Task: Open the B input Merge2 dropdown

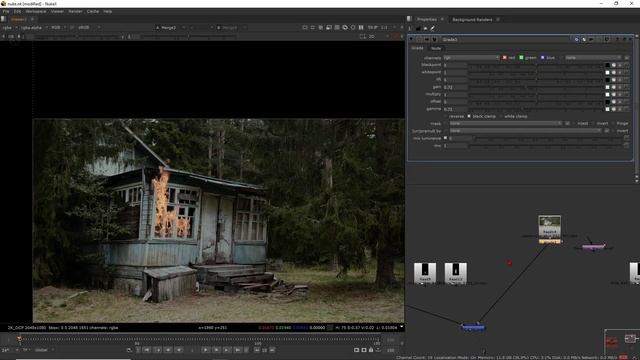Action: pyautogui.click(x=232, y=28)
